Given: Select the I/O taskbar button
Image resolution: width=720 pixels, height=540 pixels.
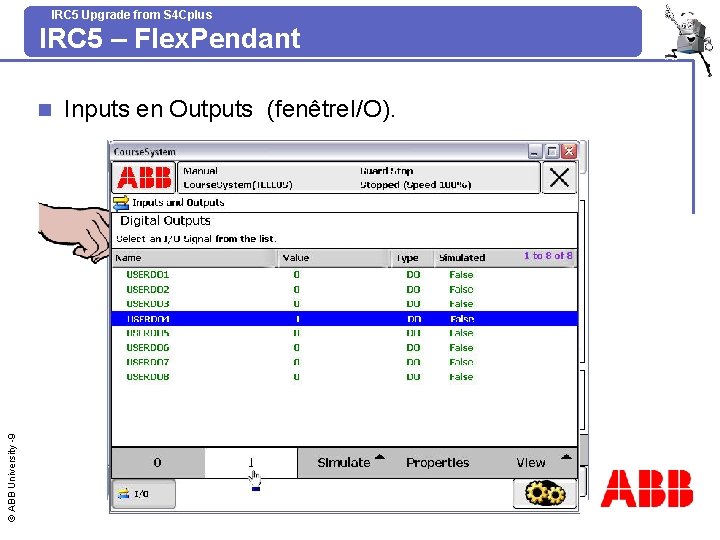Looking at the screenshot, I should pos(143,494).
